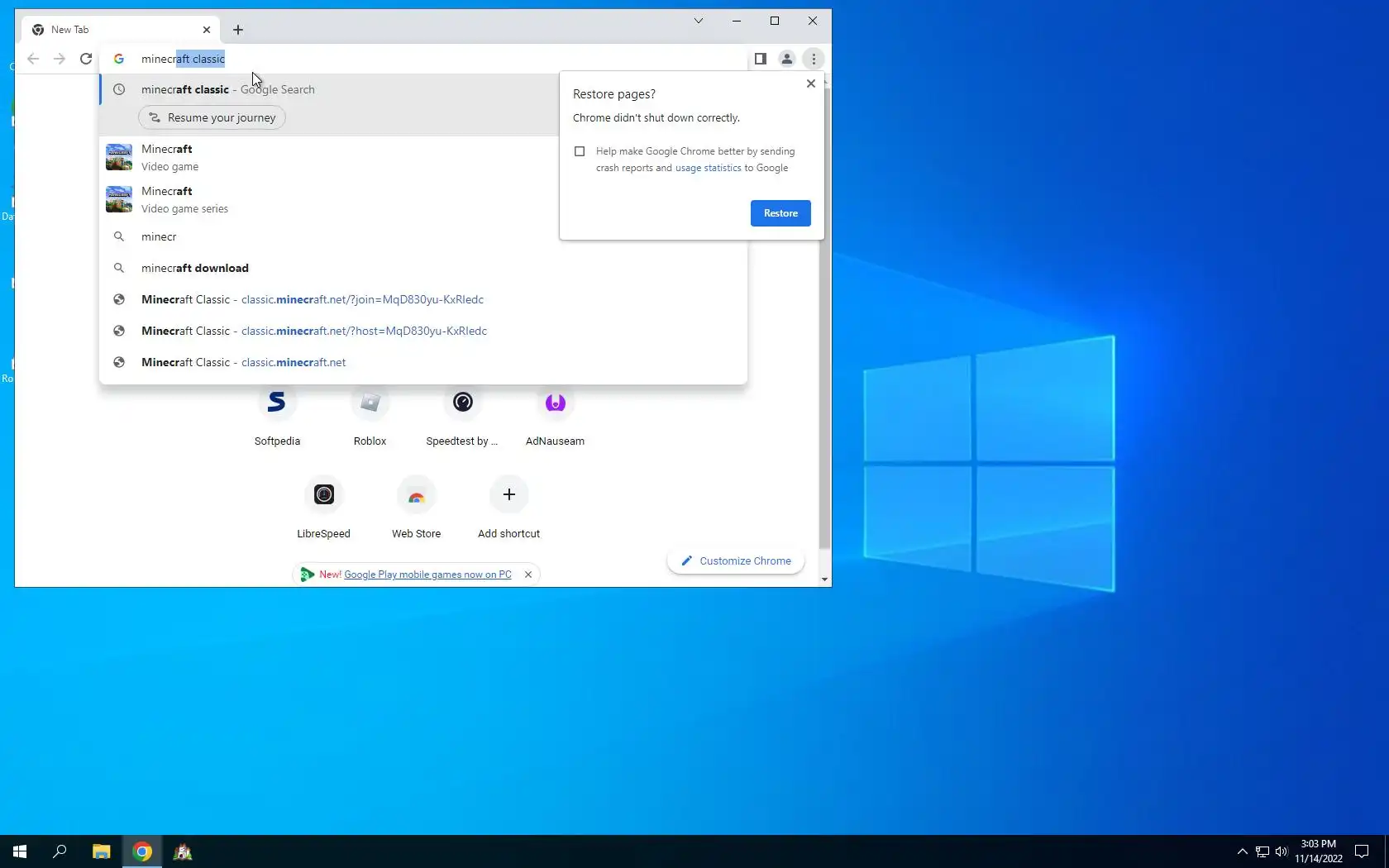Open the tab search chevron

tap(699, 21)
